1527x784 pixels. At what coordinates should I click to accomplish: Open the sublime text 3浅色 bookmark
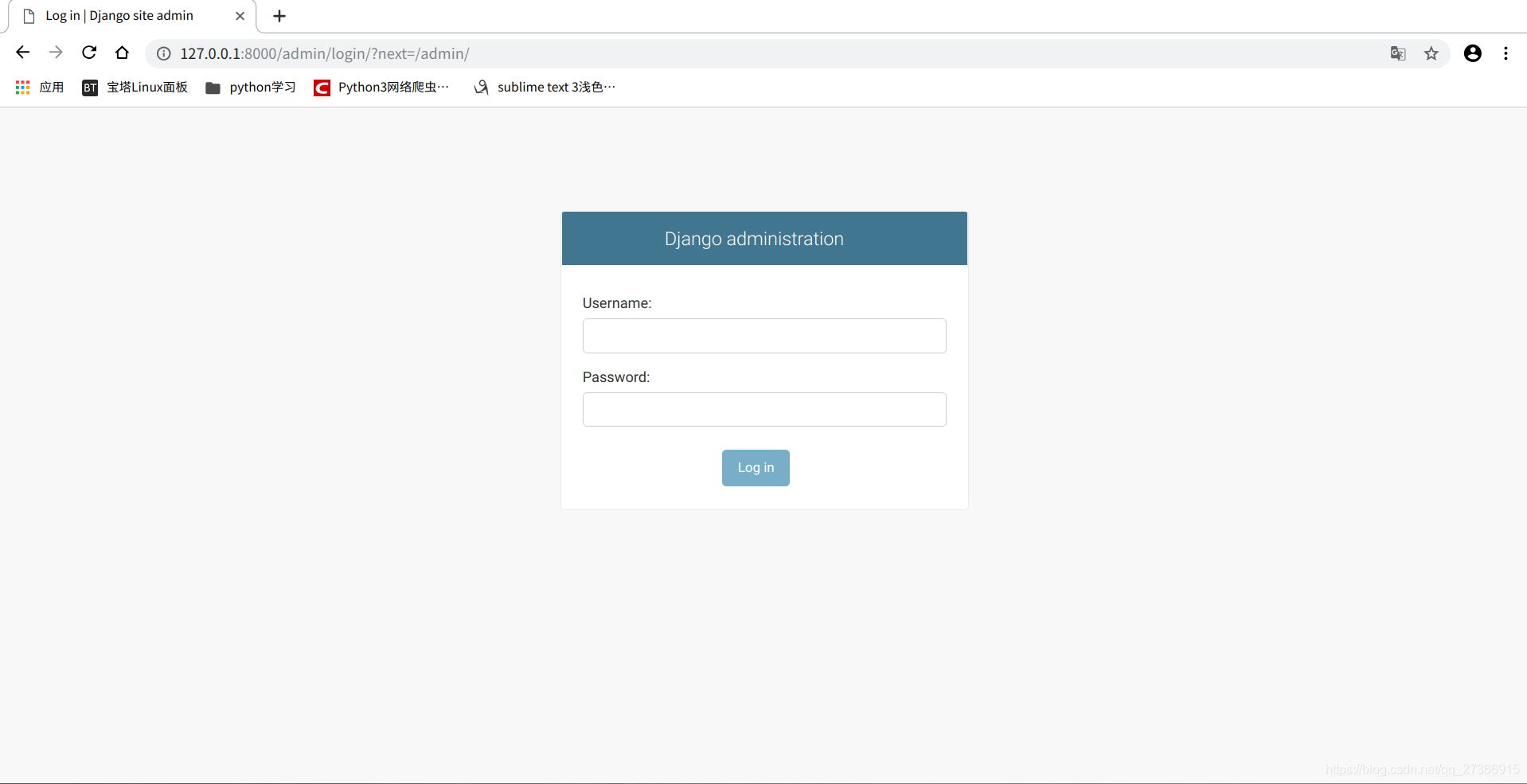coord(545,88)
